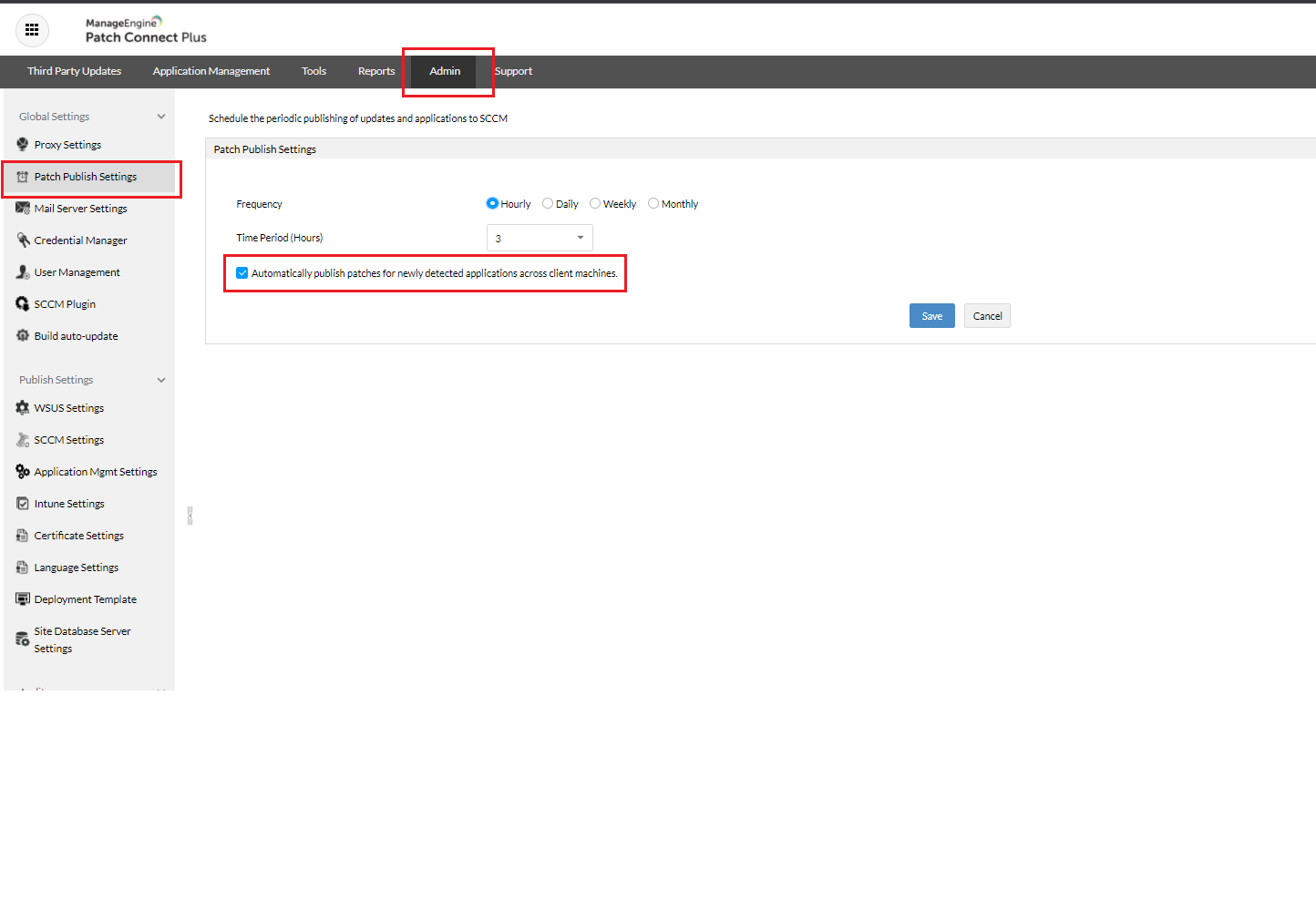The image size is (1316, 900).
Task: Open the app launcher grid icon
Action: tap(32, 30)
